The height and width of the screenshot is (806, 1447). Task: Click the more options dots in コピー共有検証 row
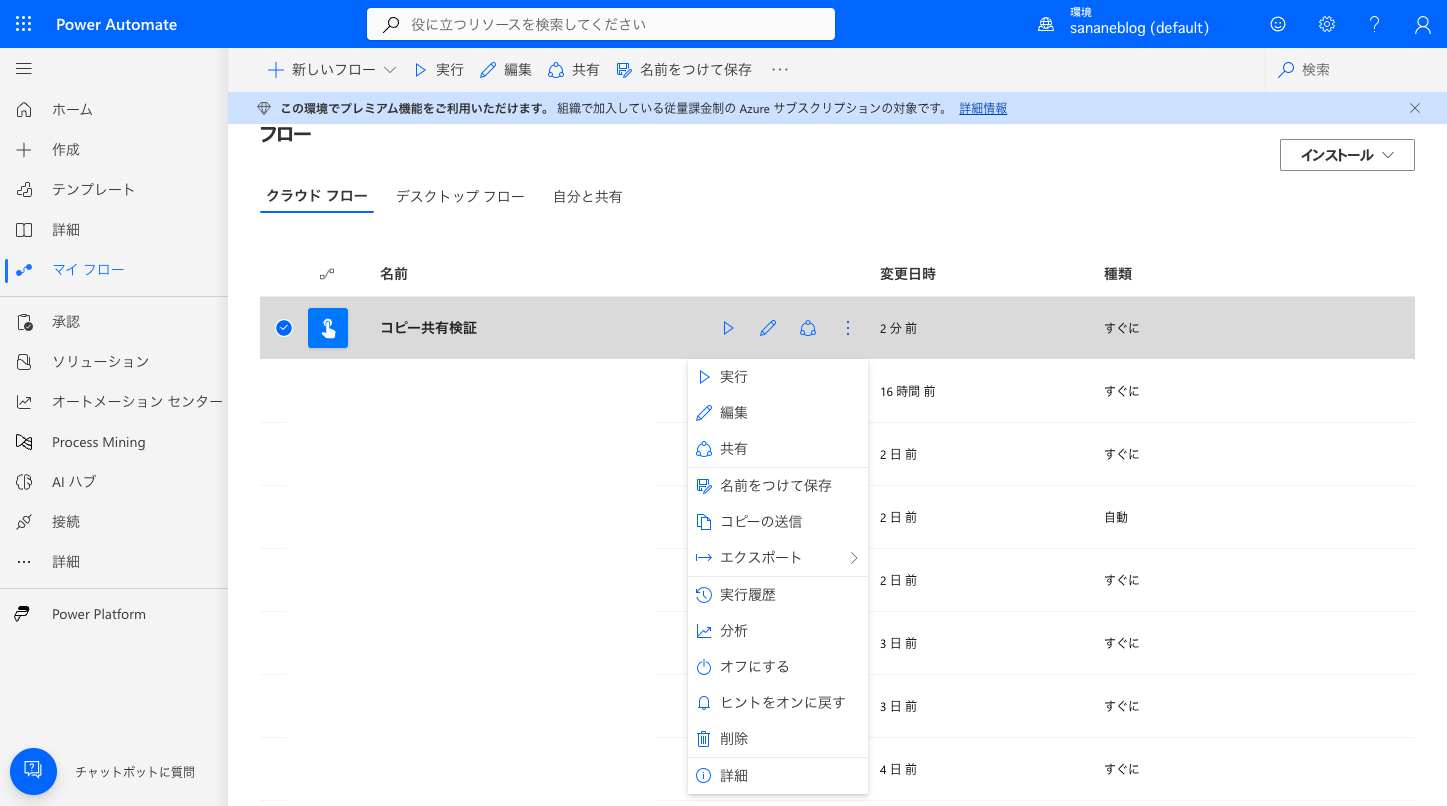tap(848, 328)
